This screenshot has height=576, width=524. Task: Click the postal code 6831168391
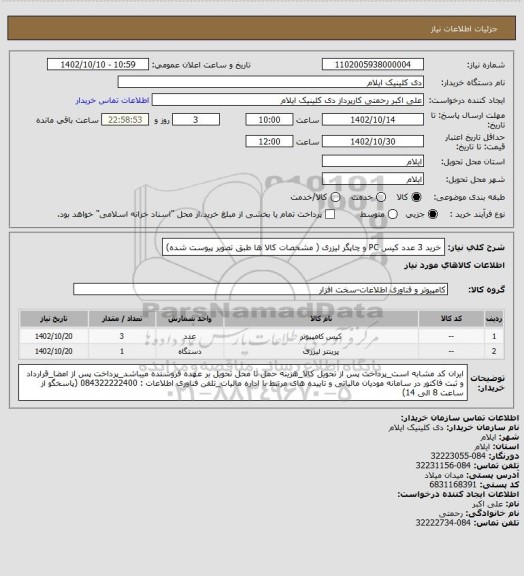coord(453,485)
